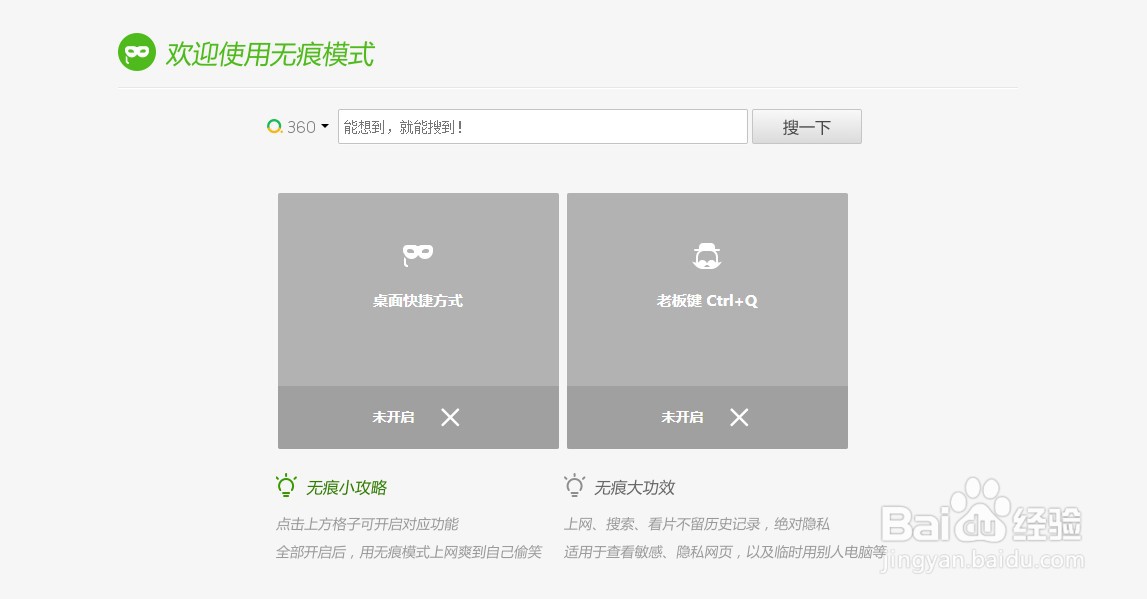Screen dimensions: 1147x599
Task: Click the X icon under 老板键 Ctrl+Q
Action: pos(739,417)
